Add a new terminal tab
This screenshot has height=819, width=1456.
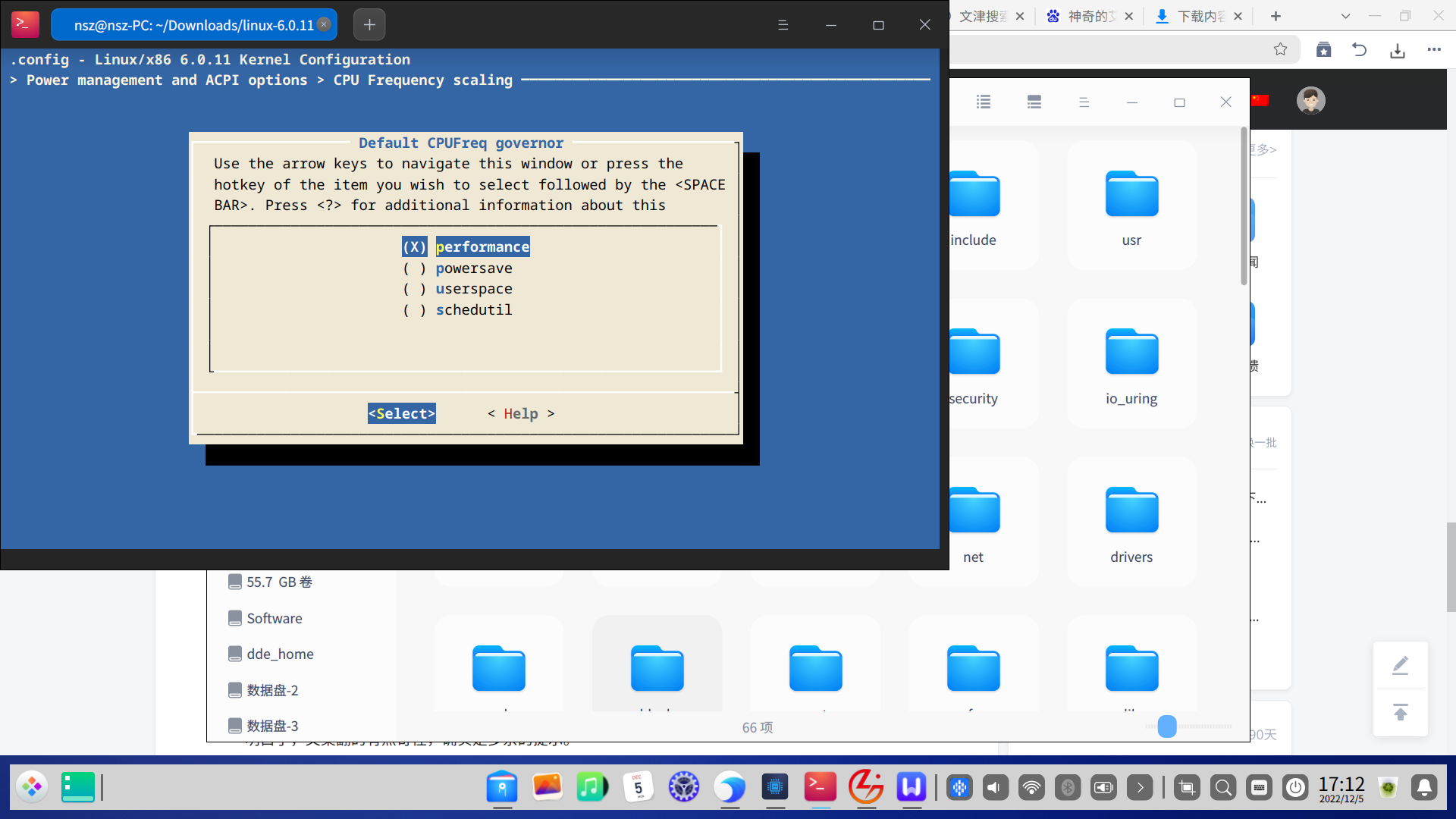coord(369,25)
